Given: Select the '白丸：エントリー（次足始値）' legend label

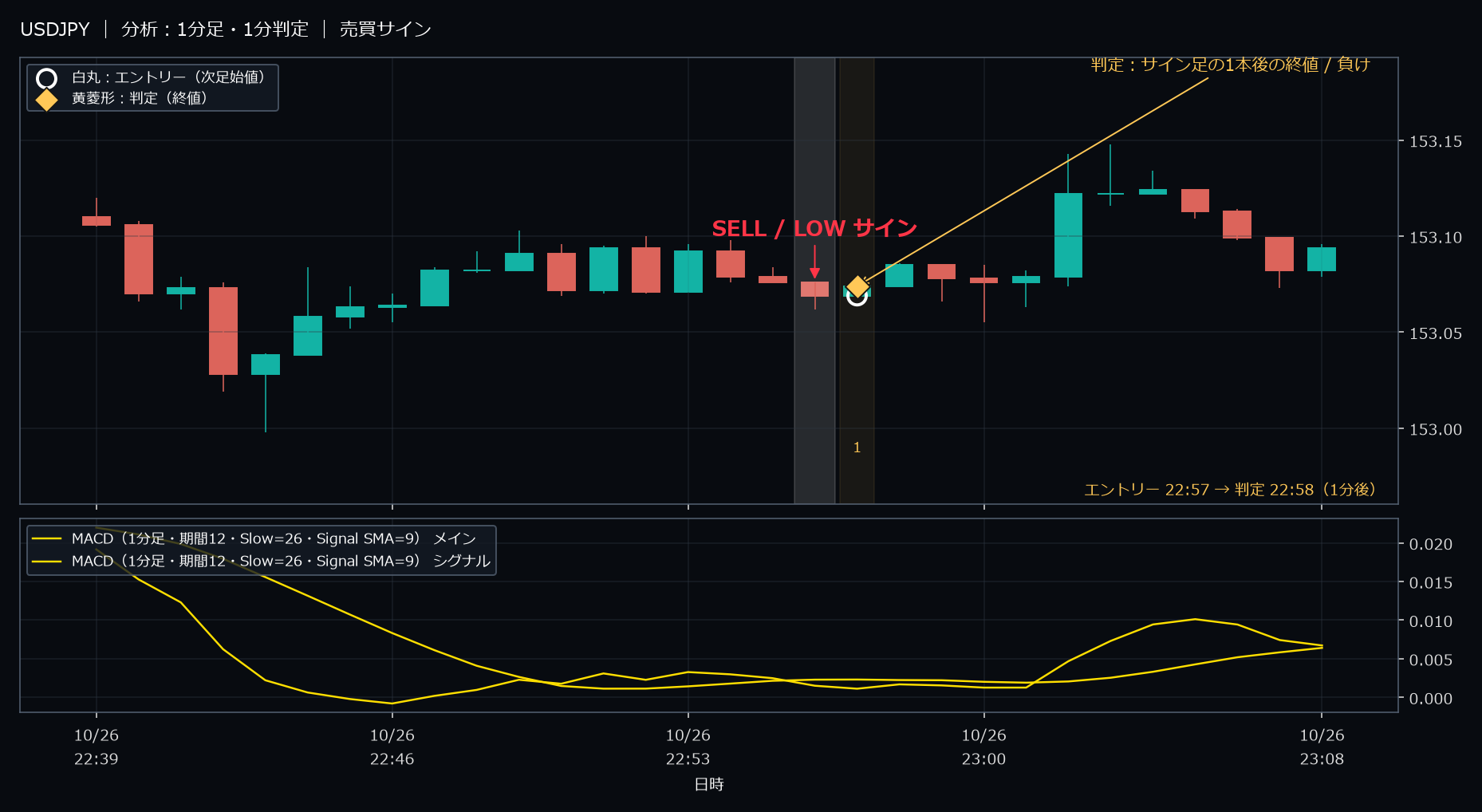Looking at the screenshot, I should [x=168, y=77].
